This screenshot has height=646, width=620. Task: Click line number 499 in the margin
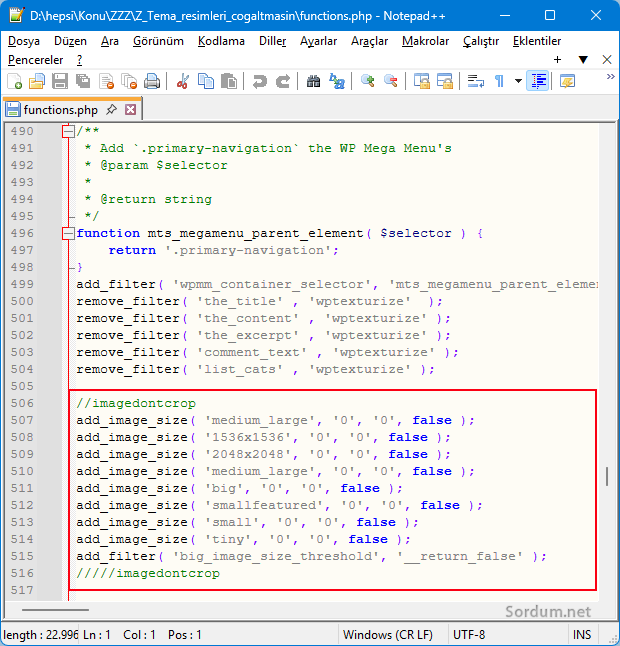[x=22, y=284]
